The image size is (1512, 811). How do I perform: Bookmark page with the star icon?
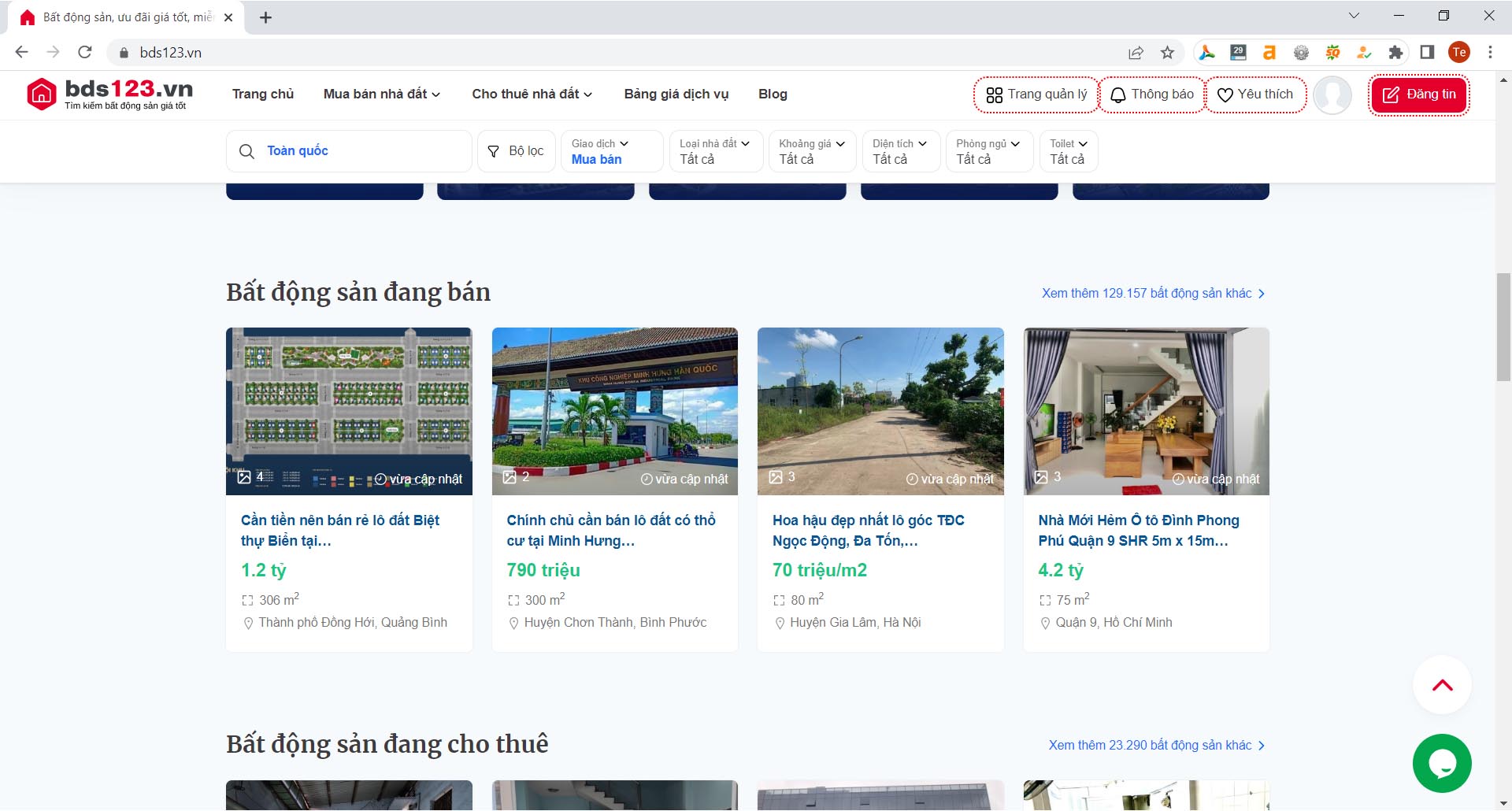pos(1167,53)
